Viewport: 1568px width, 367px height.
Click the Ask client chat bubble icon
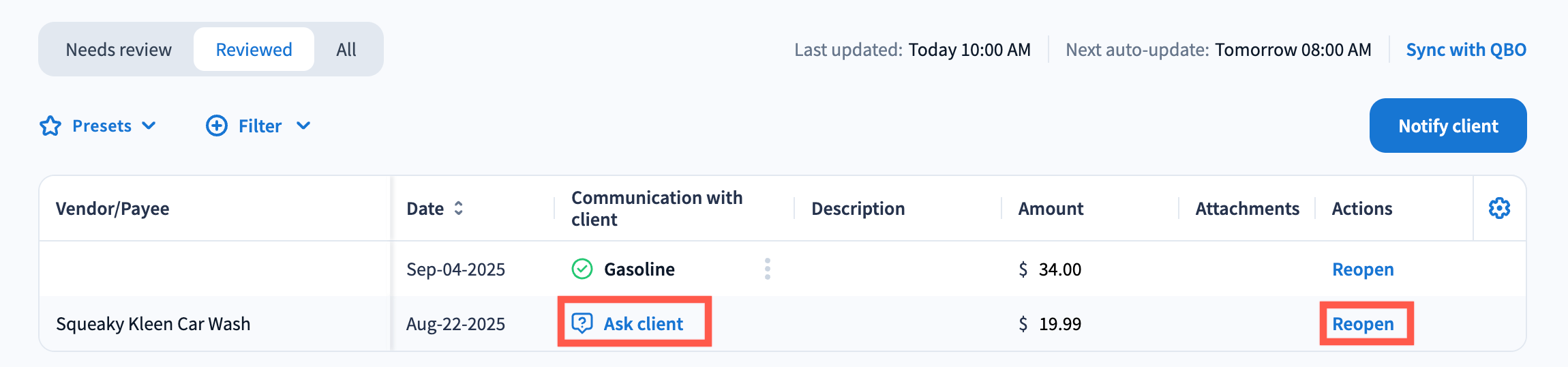pyautogui.click(x=582, y=323)
